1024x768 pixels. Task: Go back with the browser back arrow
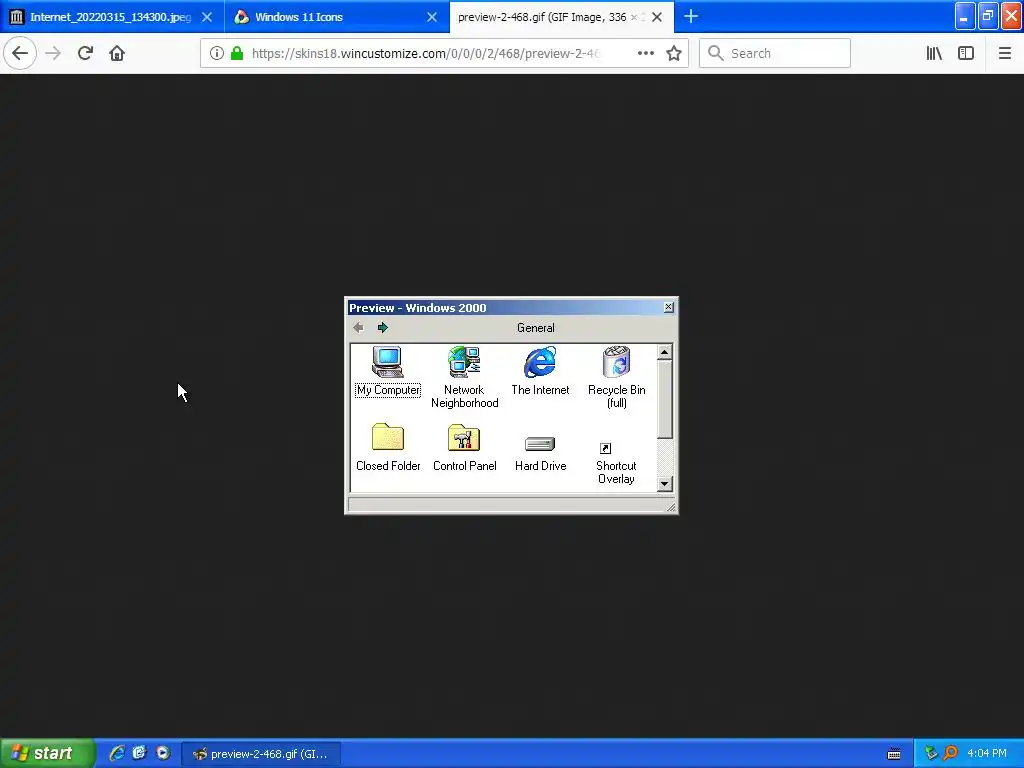(x=20, y=54)
